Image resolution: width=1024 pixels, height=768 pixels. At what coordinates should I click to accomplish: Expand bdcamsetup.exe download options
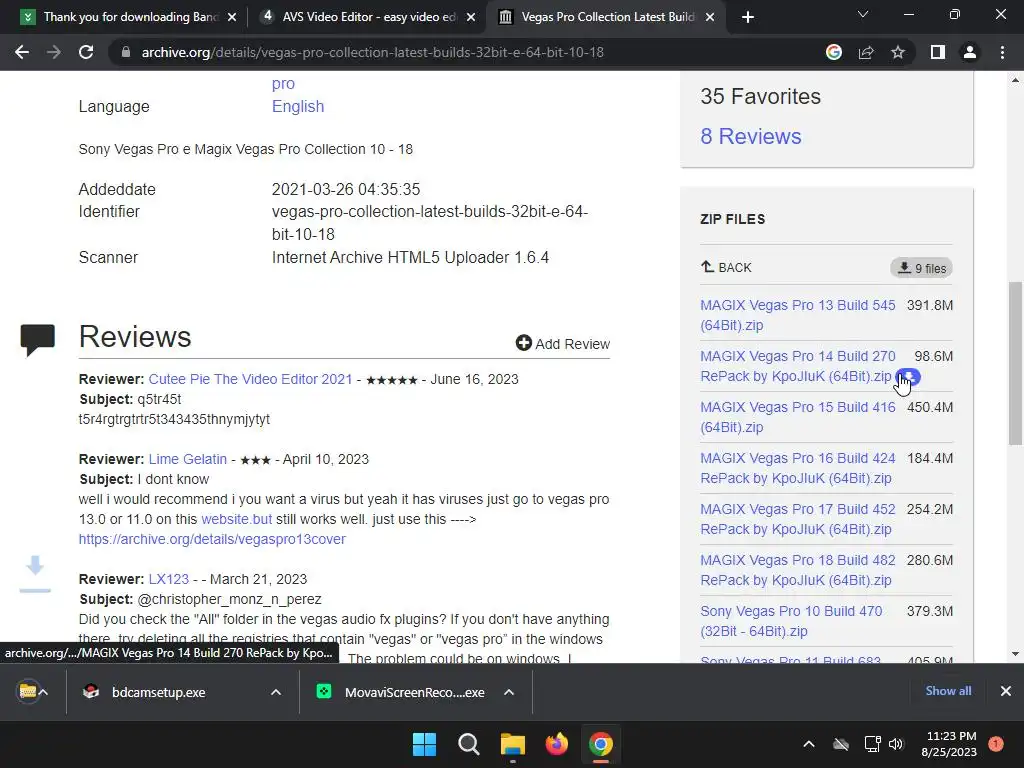click(x=276, y=692)
